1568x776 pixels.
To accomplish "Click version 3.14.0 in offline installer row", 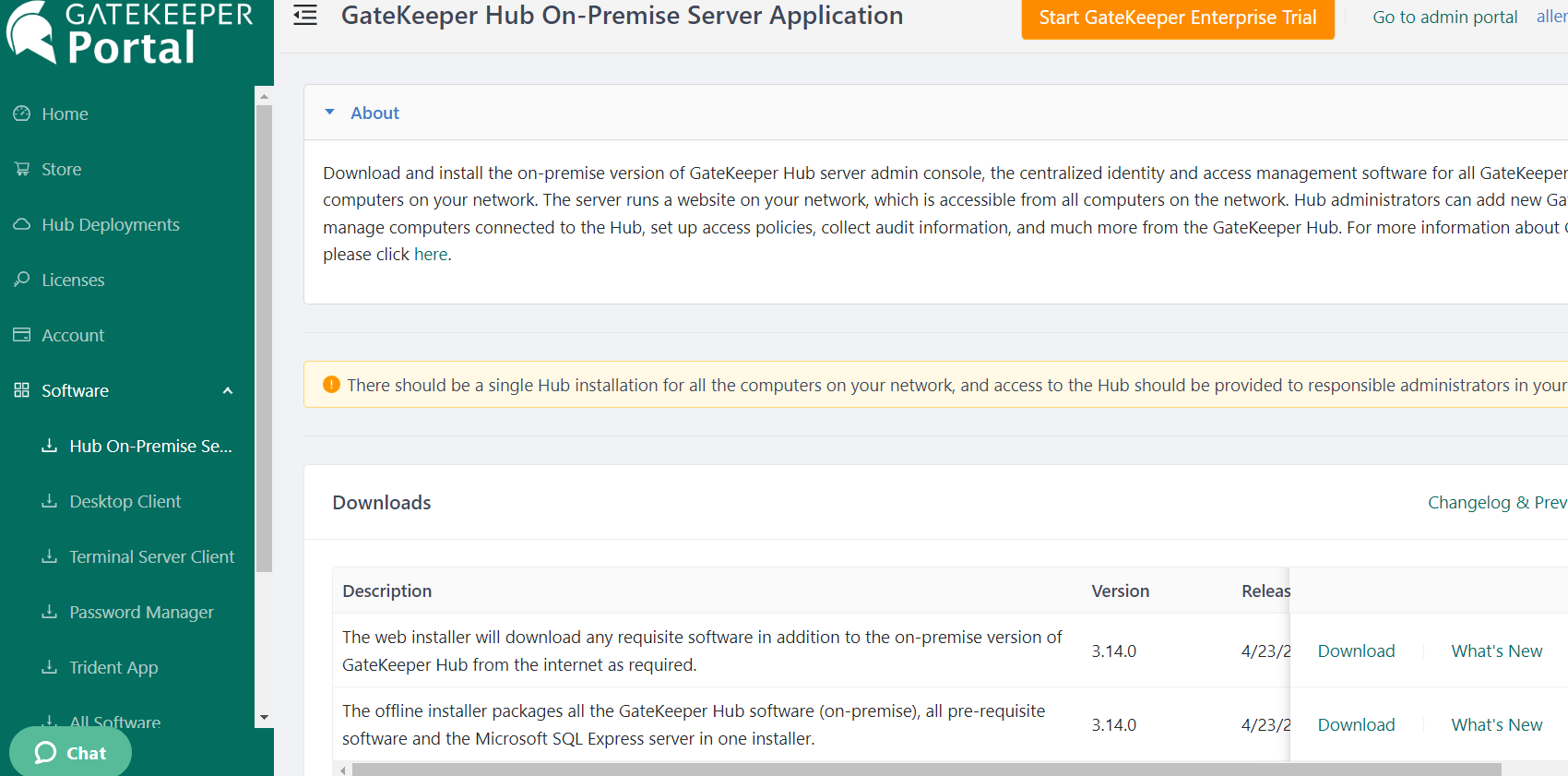I will click(x=1113, y=725).
